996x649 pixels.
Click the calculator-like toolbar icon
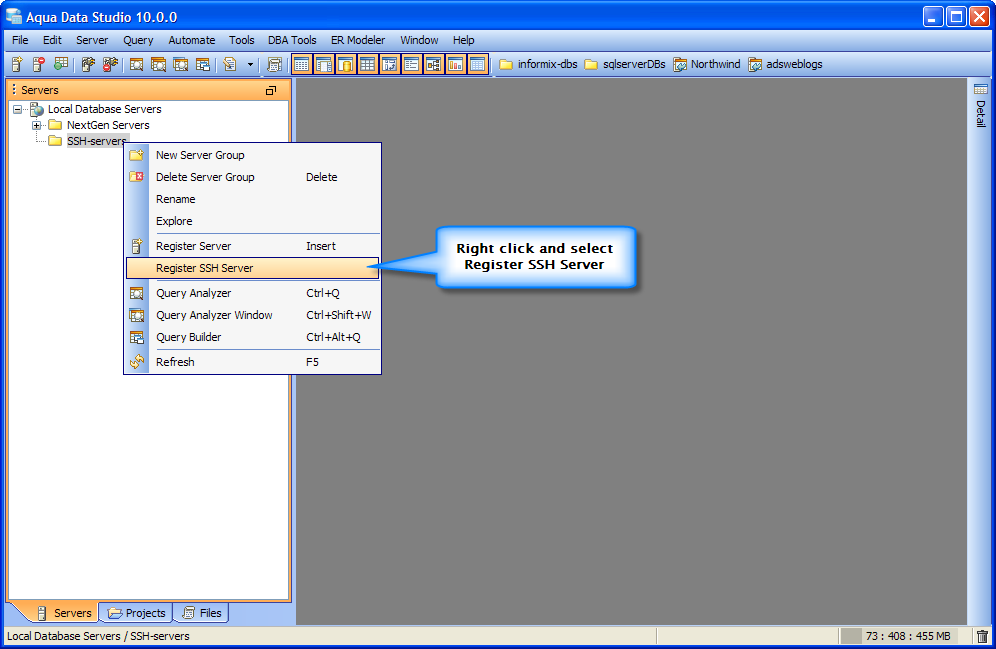click(274, 64)
